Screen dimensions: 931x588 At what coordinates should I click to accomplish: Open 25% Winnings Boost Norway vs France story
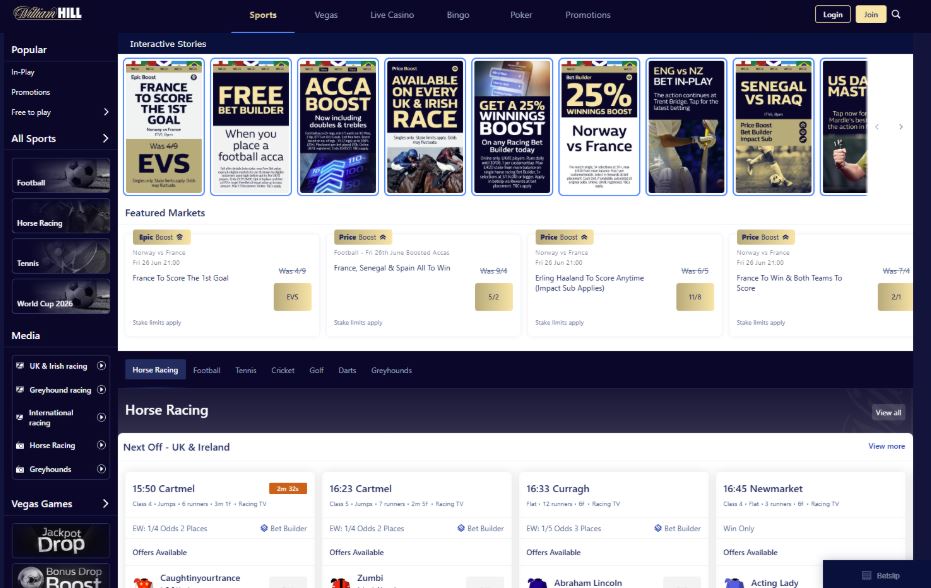tap(599, 127)
